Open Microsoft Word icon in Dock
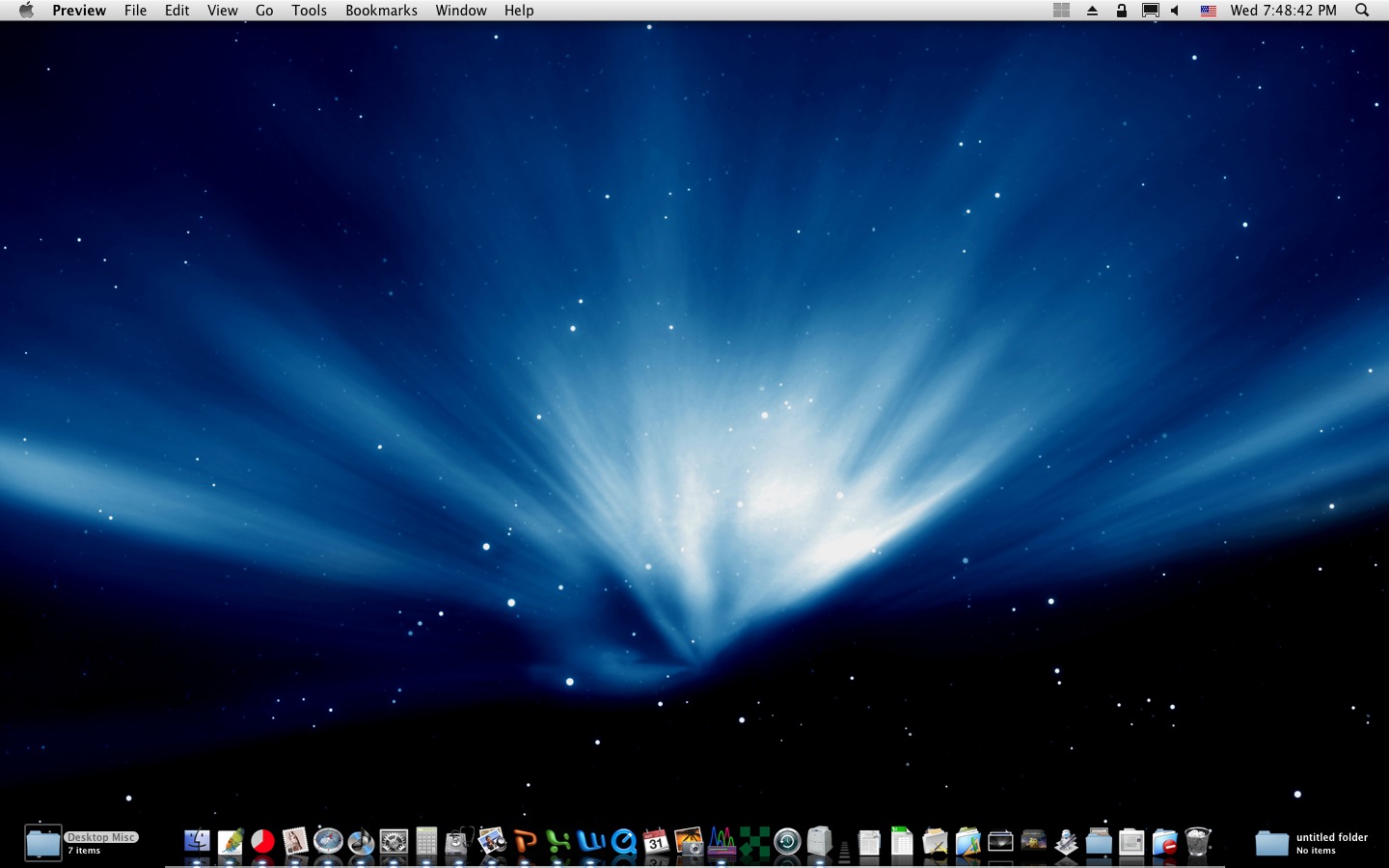The image size is (1389, 868). coord(590,842)
